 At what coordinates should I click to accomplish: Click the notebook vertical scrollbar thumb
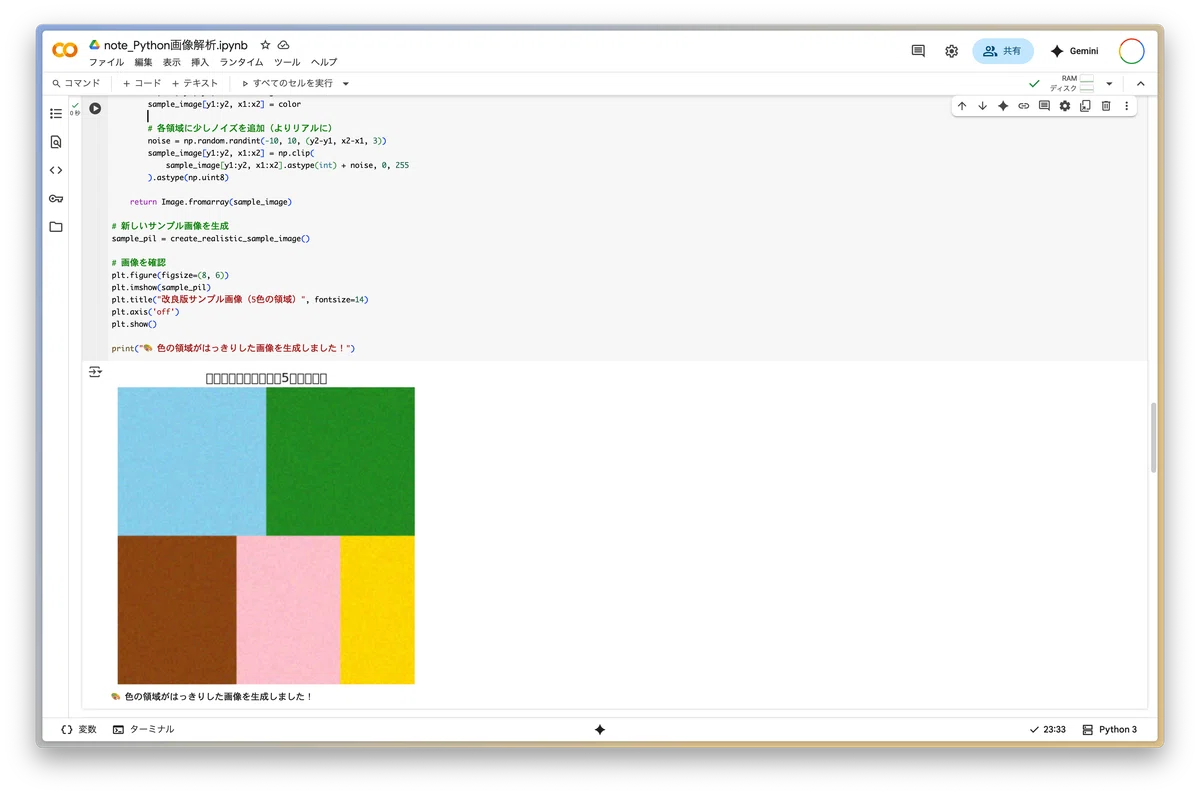pyautogui.click(x=1153, y=437)
